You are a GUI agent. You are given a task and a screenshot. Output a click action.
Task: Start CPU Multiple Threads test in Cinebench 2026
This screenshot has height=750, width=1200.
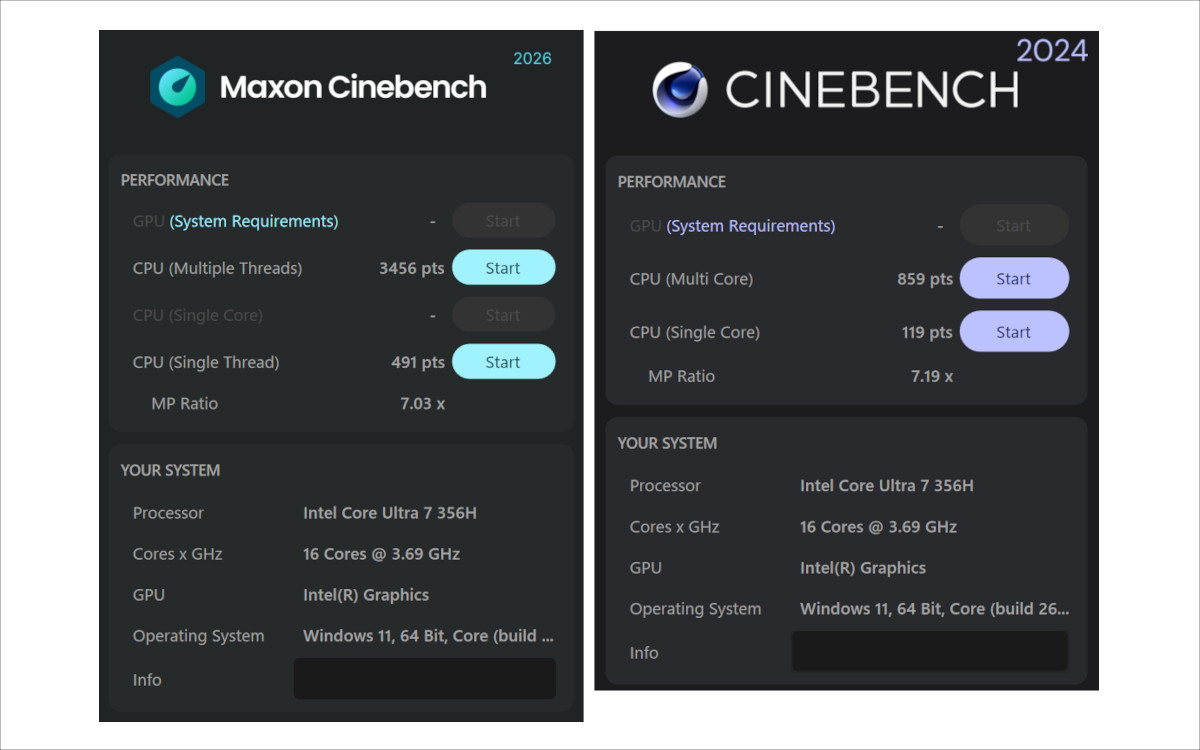tap(503, 268)
